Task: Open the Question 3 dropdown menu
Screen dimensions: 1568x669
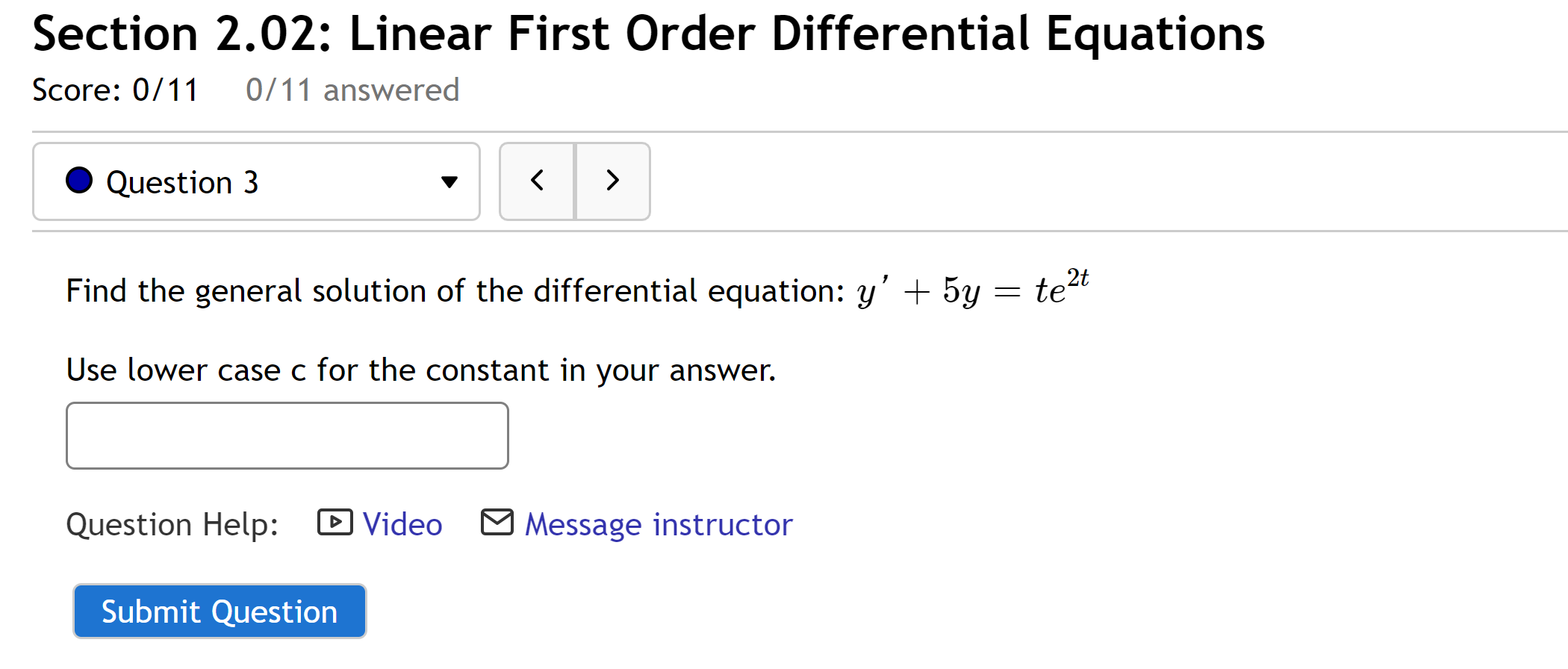Action: click(256, 181)
